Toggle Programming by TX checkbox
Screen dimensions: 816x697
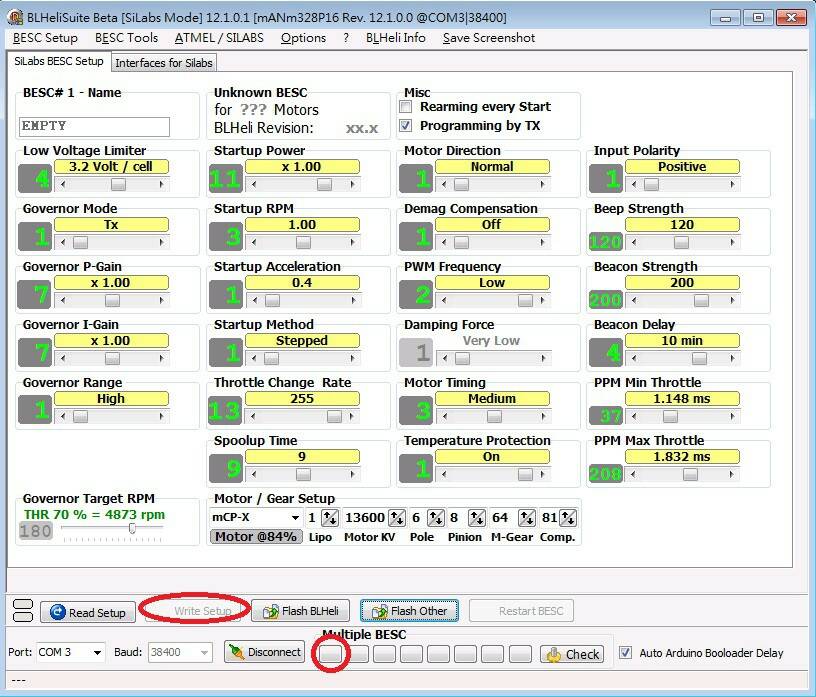405,125
